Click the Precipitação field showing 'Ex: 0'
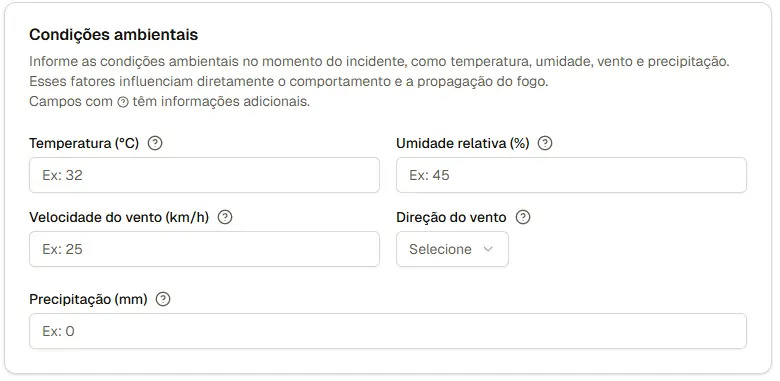The width and height of the screenshot is (780, 381). click(x=388, y=331)
